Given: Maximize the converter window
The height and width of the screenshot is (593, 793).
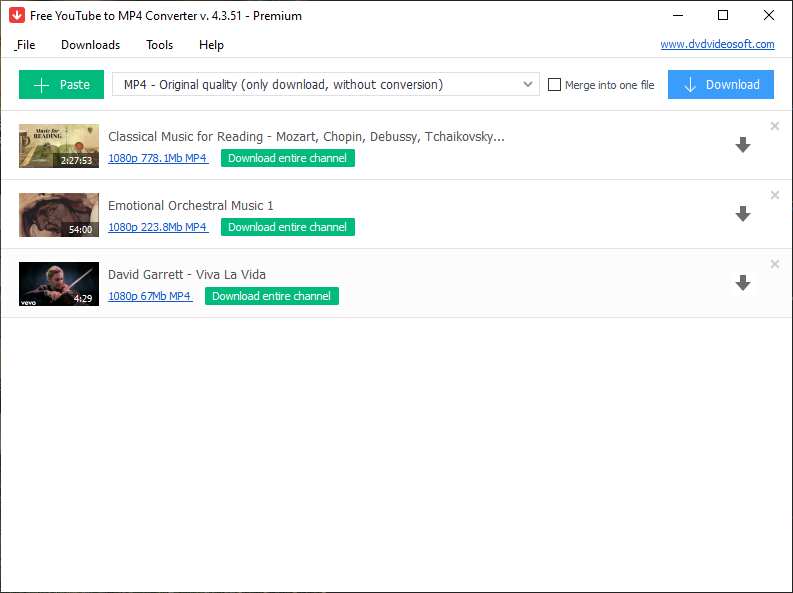Looking at the screenshot, I should pos(723,15).
